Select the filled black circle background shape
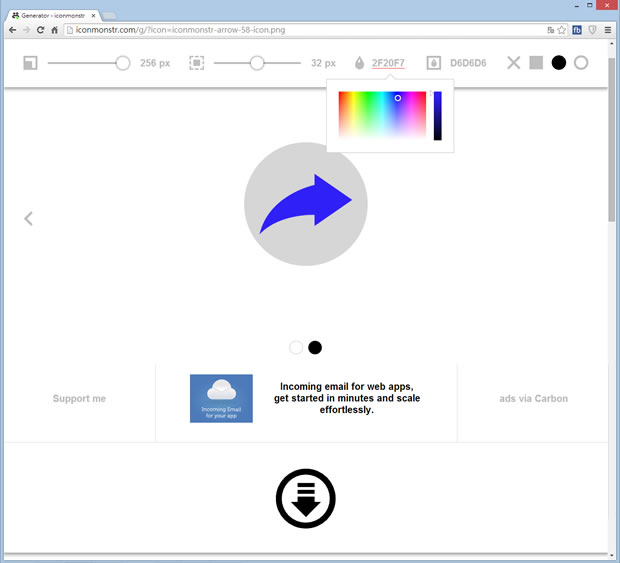 click(559, 63)
